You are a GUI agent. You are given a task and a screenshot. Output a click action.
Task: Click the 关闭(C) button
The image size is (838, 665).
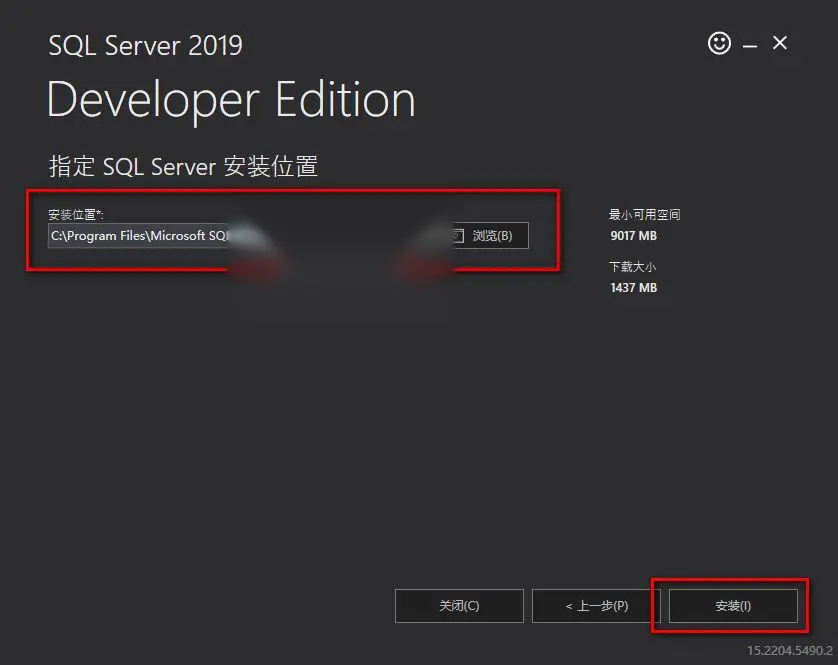pos(459,606)
